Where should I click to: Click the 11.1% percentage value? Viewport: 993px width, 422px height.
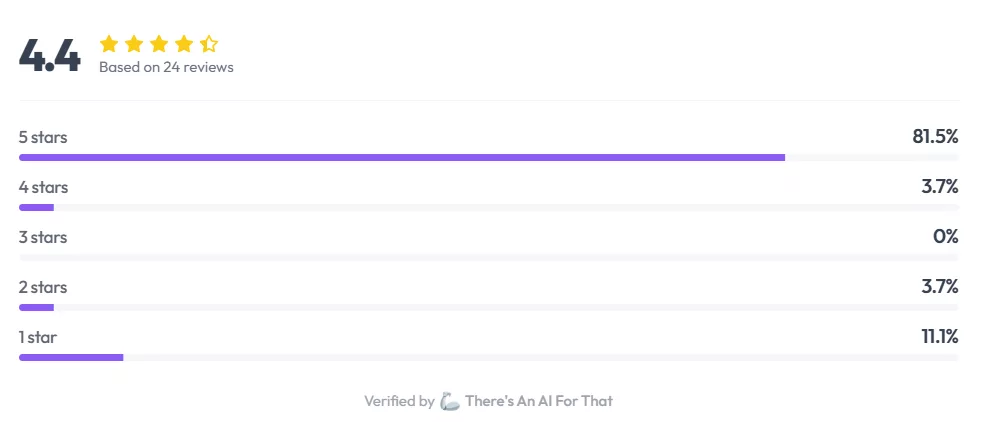[940, 337]
